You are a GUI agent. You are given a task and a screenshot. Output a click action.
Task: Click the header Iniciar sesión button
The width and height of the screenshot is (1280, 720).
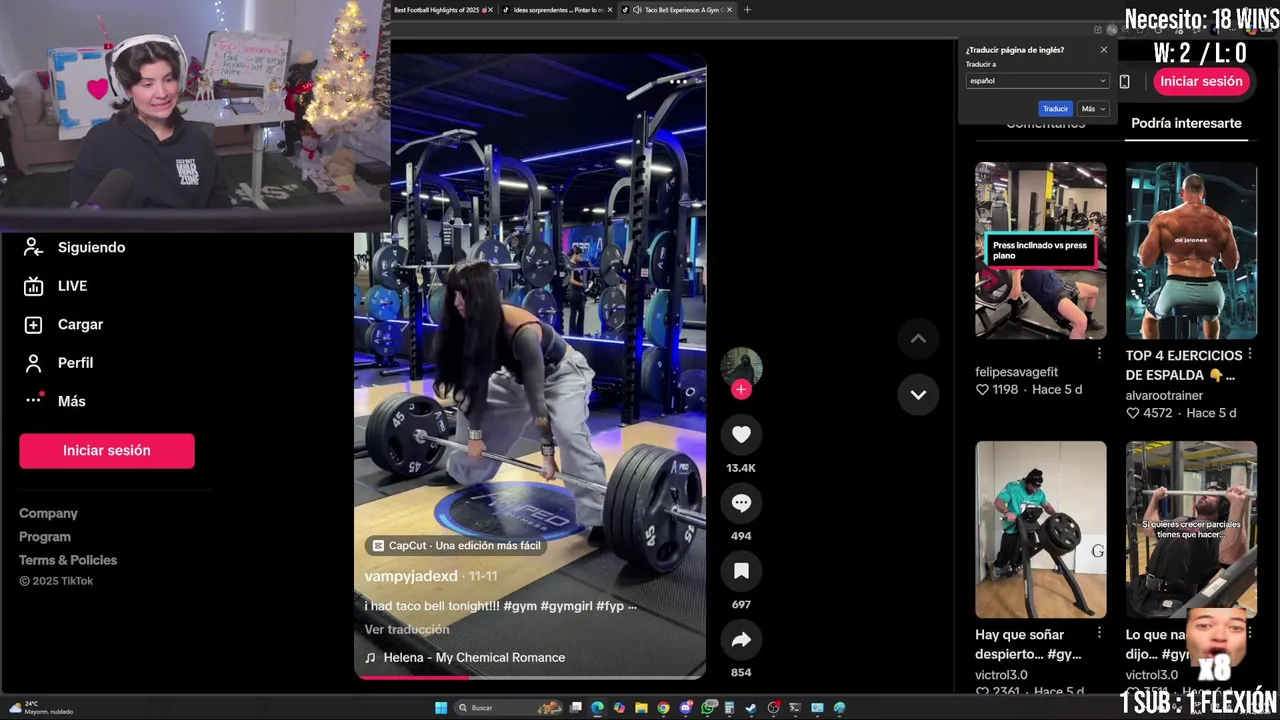pos(1201,82)
